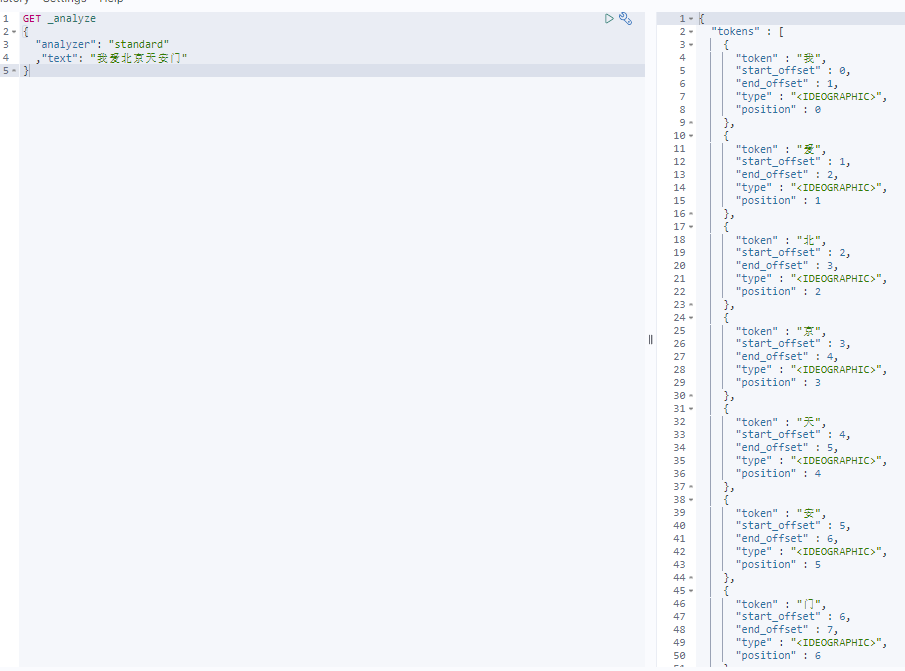Collapse the request body on line 2
This screenshot has width=905, height=671.
coord(12,32)
